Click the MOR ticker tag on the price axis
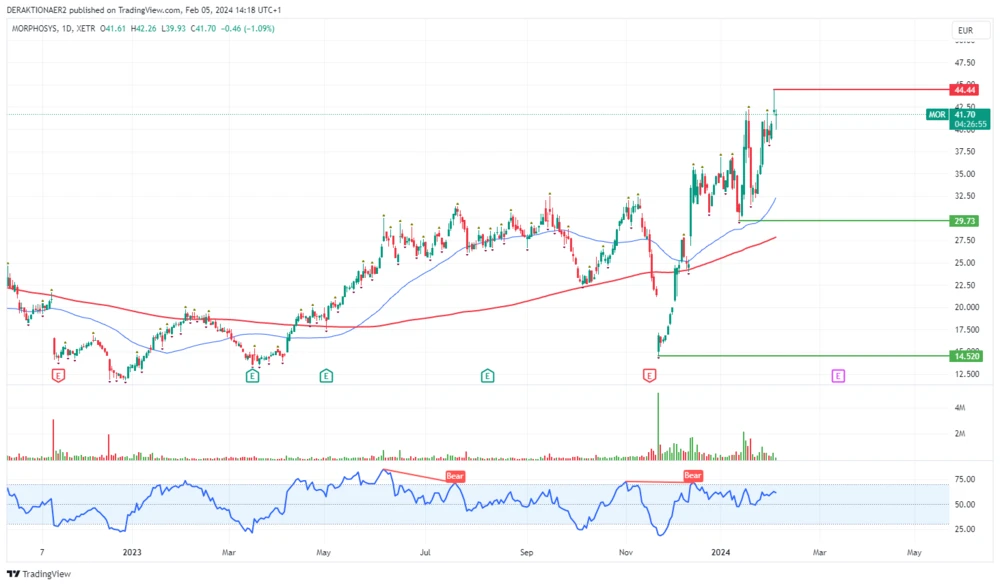This screenshot has height=586, width=1000. [936, 115]
